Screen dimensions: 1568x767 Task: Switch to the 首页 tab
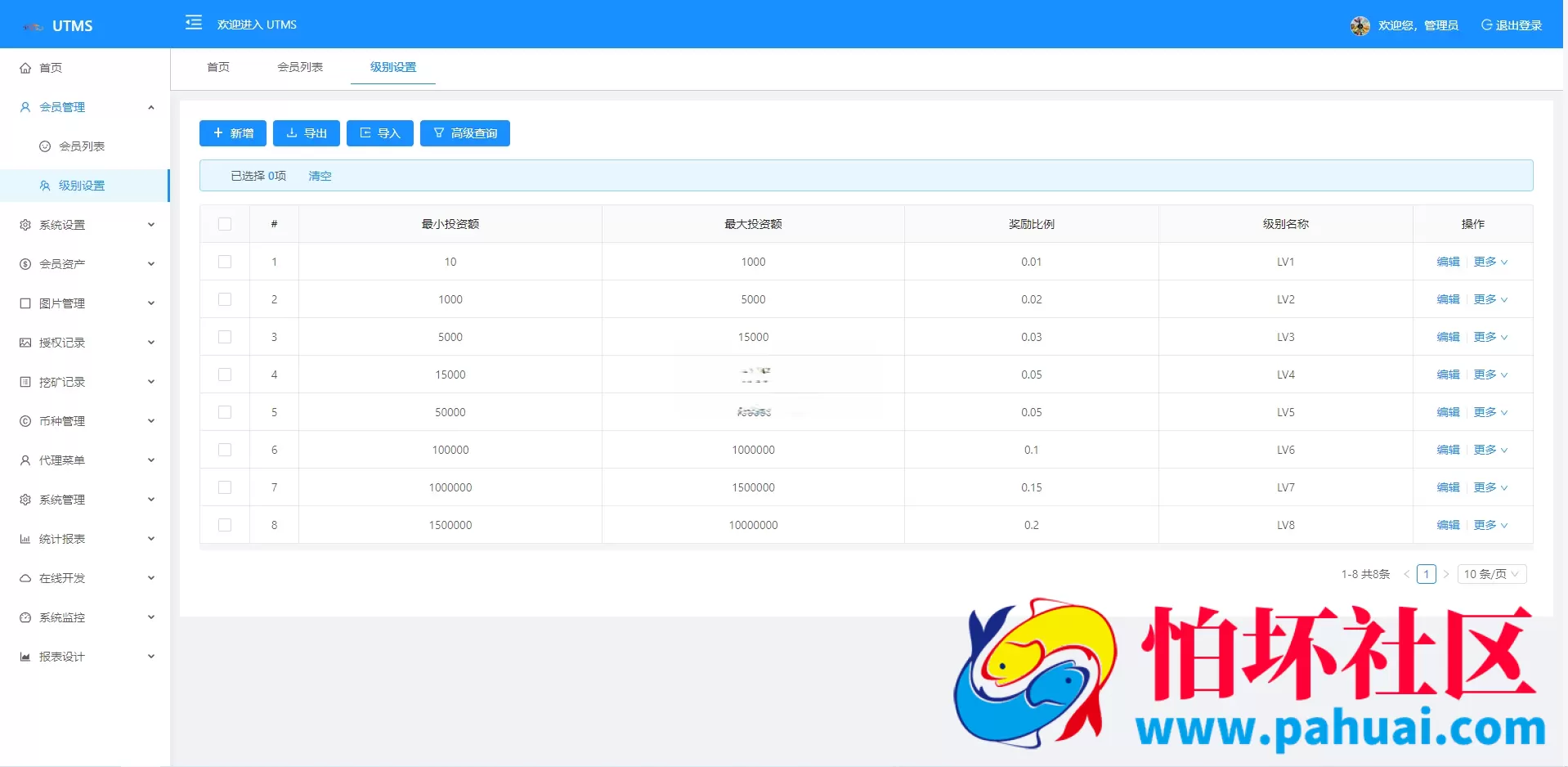tap(218, 67)
